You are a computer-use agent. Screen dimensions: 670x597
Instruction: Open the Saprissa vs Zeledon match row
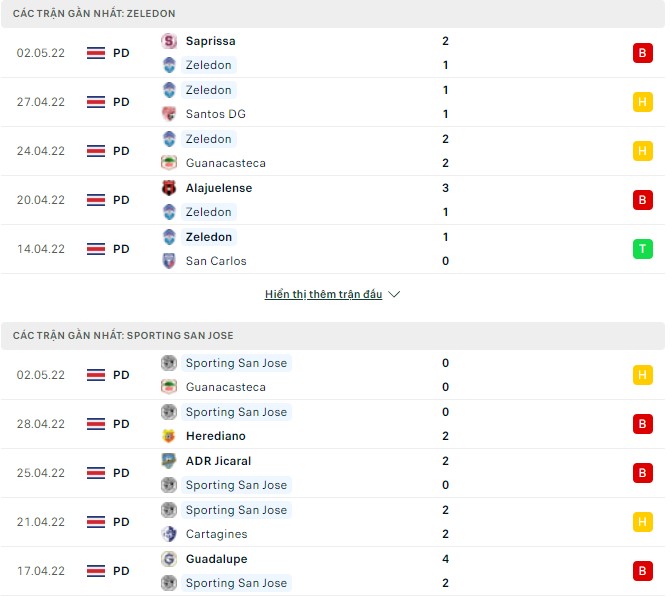coord(332,53)
